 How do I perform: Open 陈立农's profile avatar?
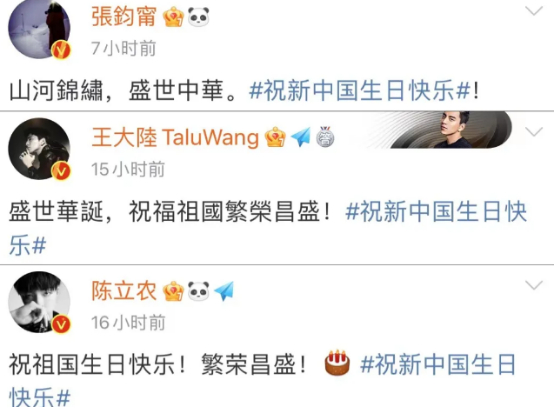tap(39, 302)
